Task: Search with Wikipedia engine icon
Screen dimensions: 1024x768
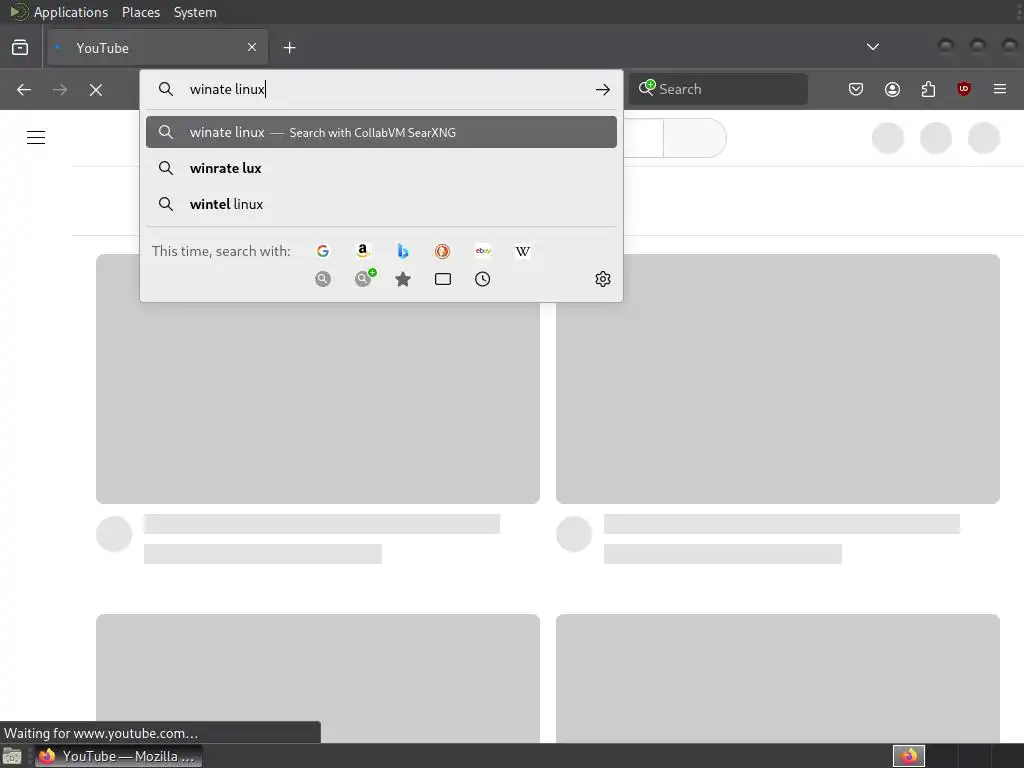Action: pyautogui.click(x=522, y=251)
